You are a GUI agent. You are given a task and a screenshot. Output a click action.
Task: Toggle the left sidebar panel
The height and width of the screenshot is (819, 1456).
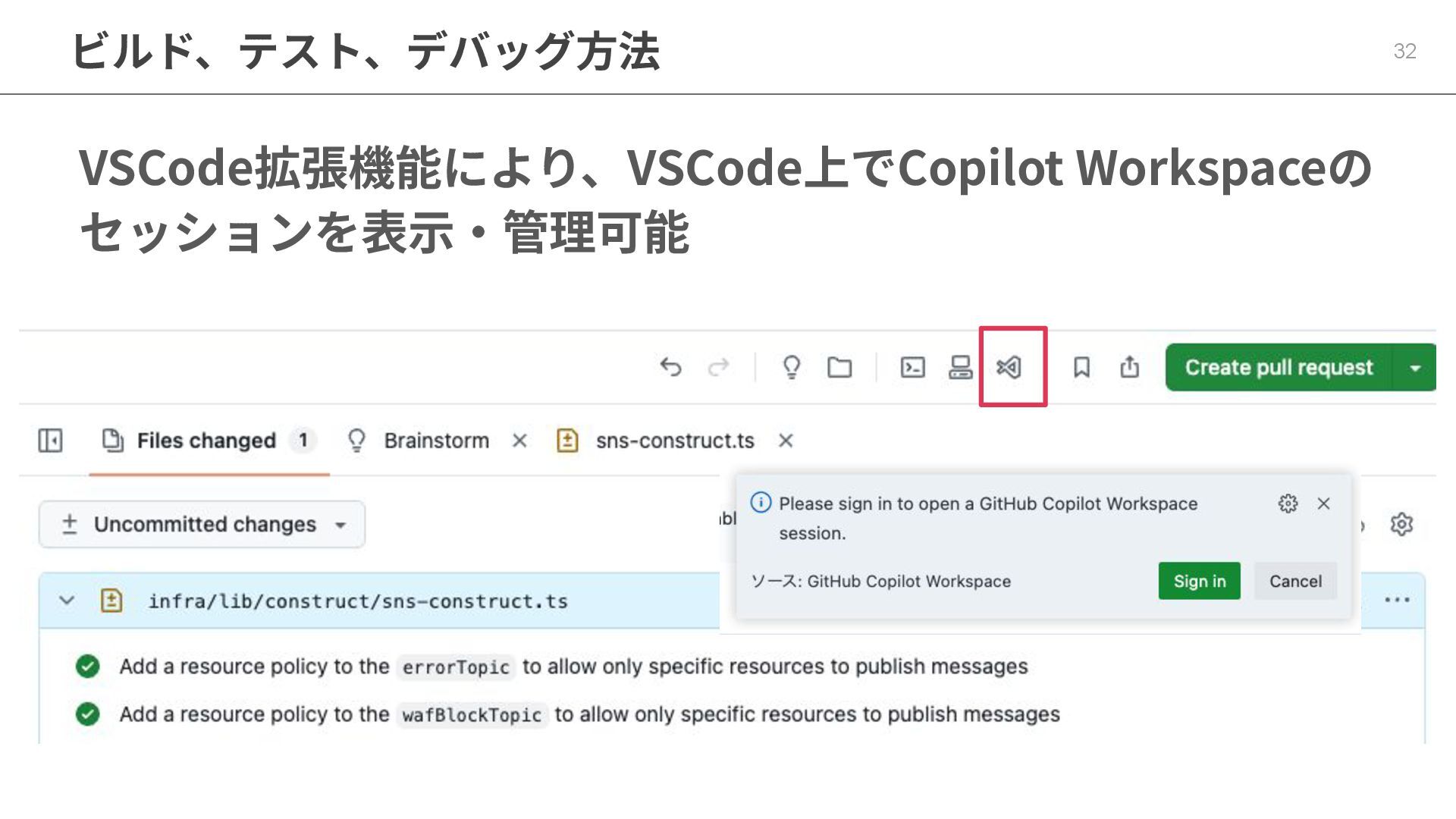tap(50, 441)
